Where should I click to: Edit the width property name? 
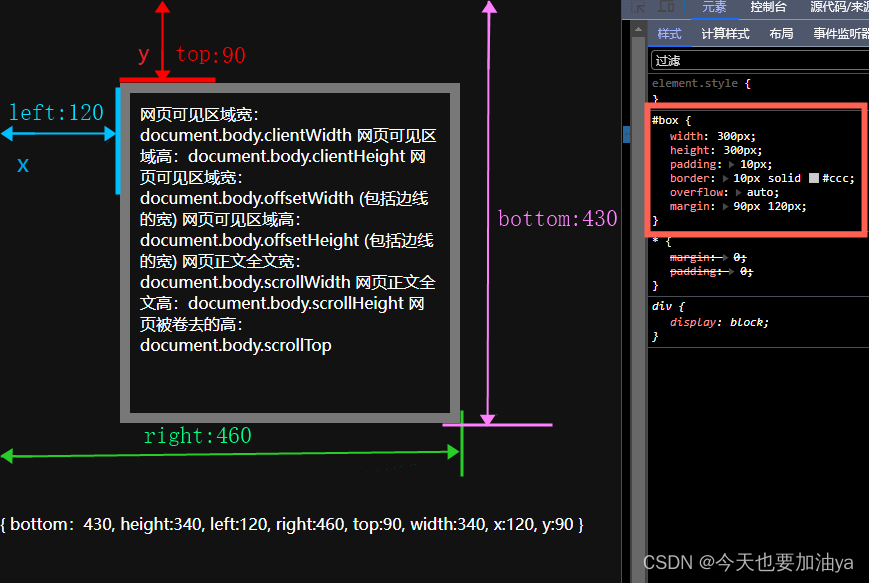click(x=687, y=136)
